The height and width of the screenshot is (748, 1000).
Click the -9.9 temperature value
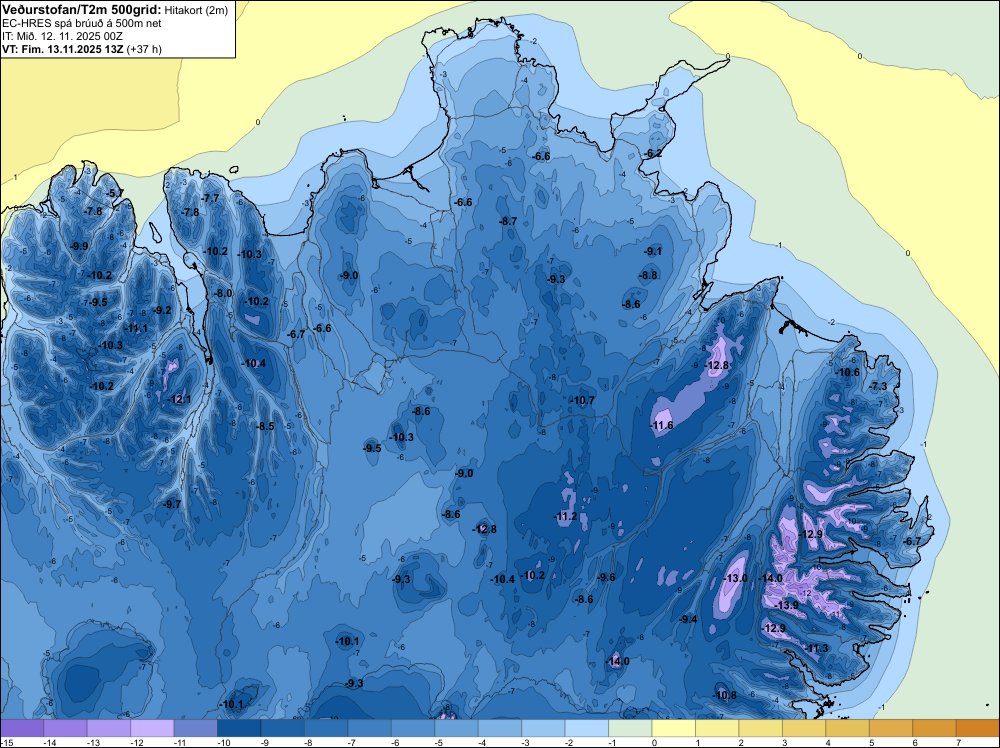(80, 246)
